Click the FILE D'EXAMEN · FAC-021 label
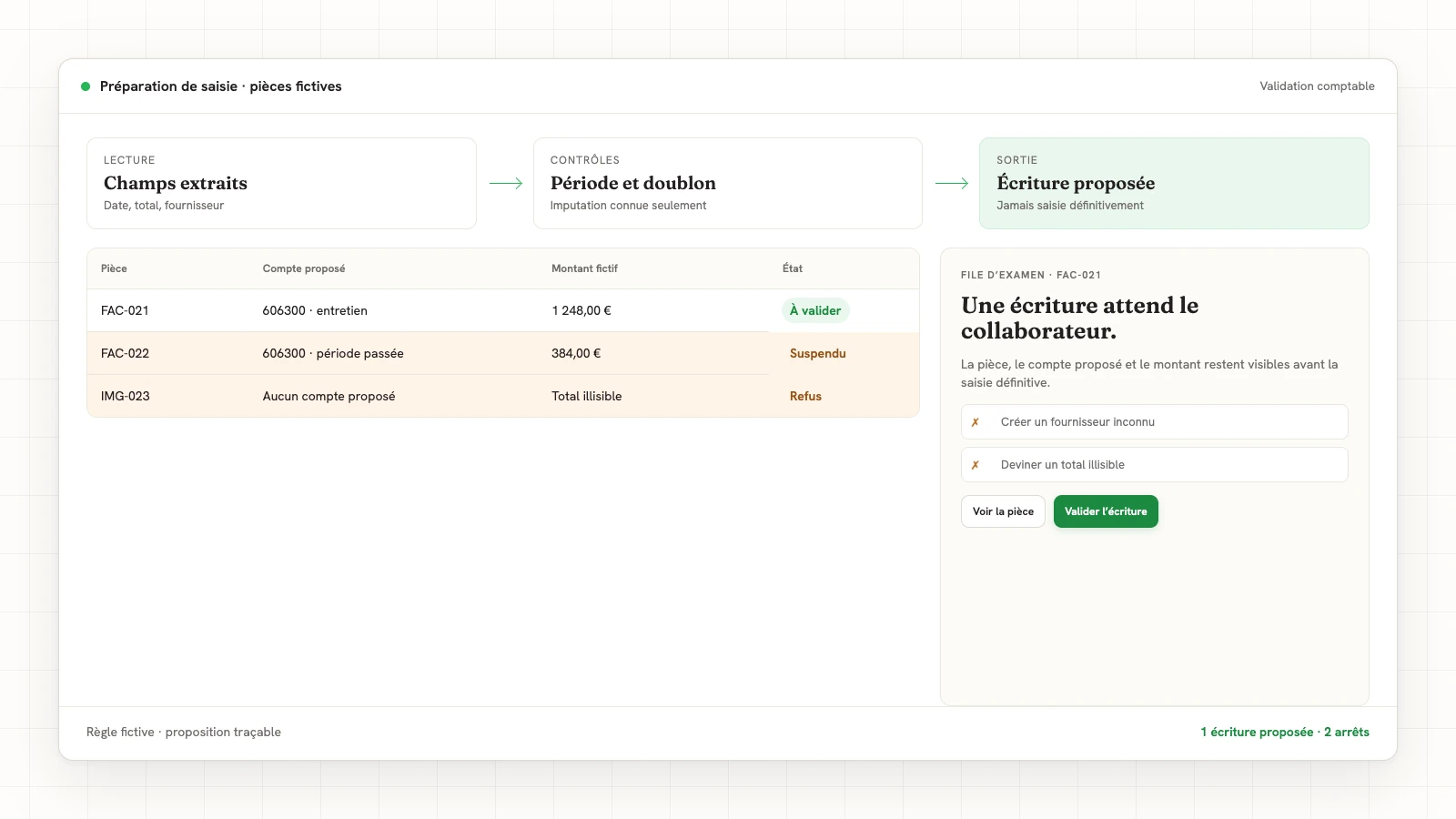The height and width of the screenshot is (819, 1456). coord(1031,275)
